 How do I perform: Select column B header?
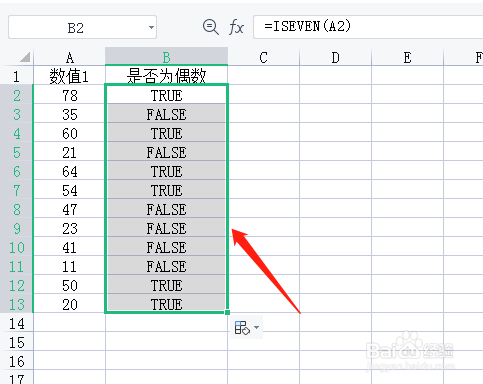(166, 57)
